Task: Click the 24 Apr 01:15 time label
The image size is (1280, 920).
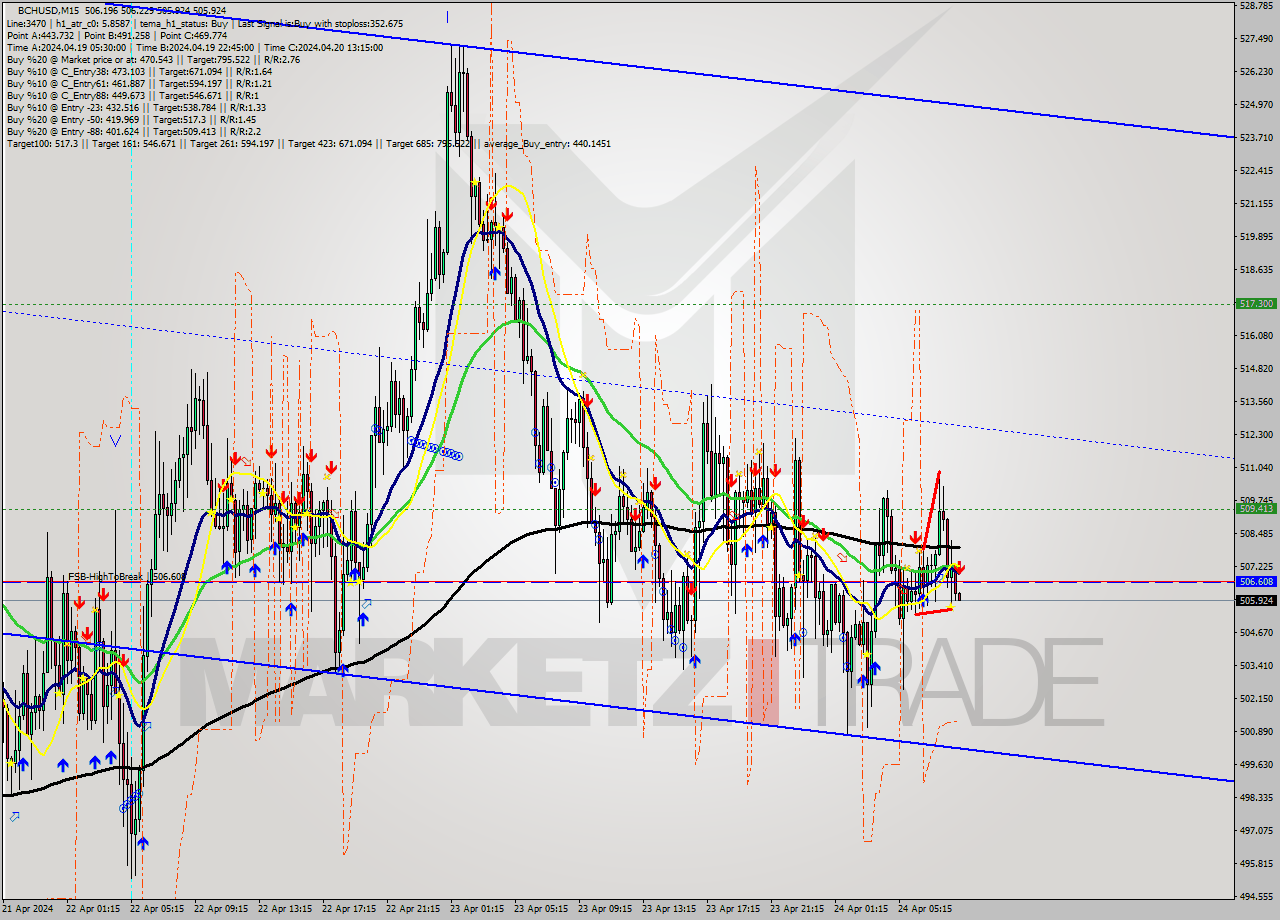Action: 861,909
